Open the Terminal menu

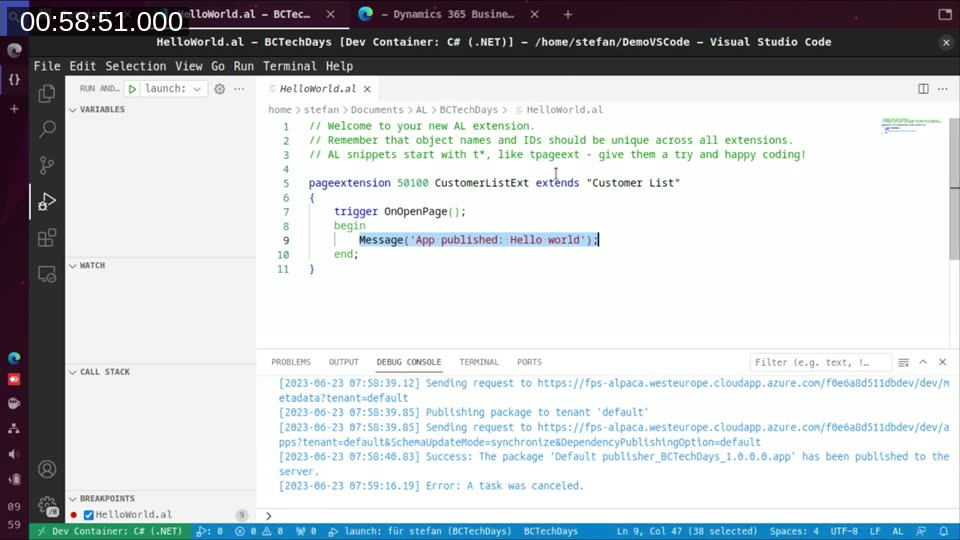click(x=290, y=66)
